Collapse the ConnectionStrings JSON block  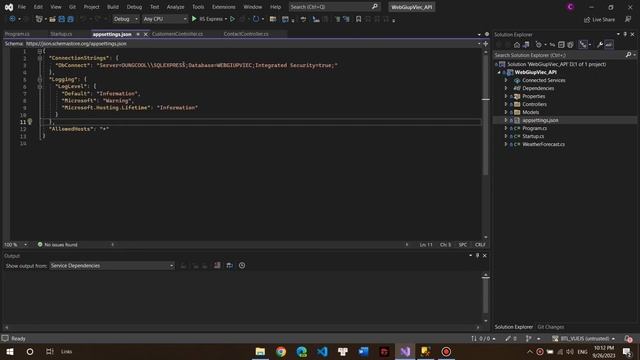(40, 58)
